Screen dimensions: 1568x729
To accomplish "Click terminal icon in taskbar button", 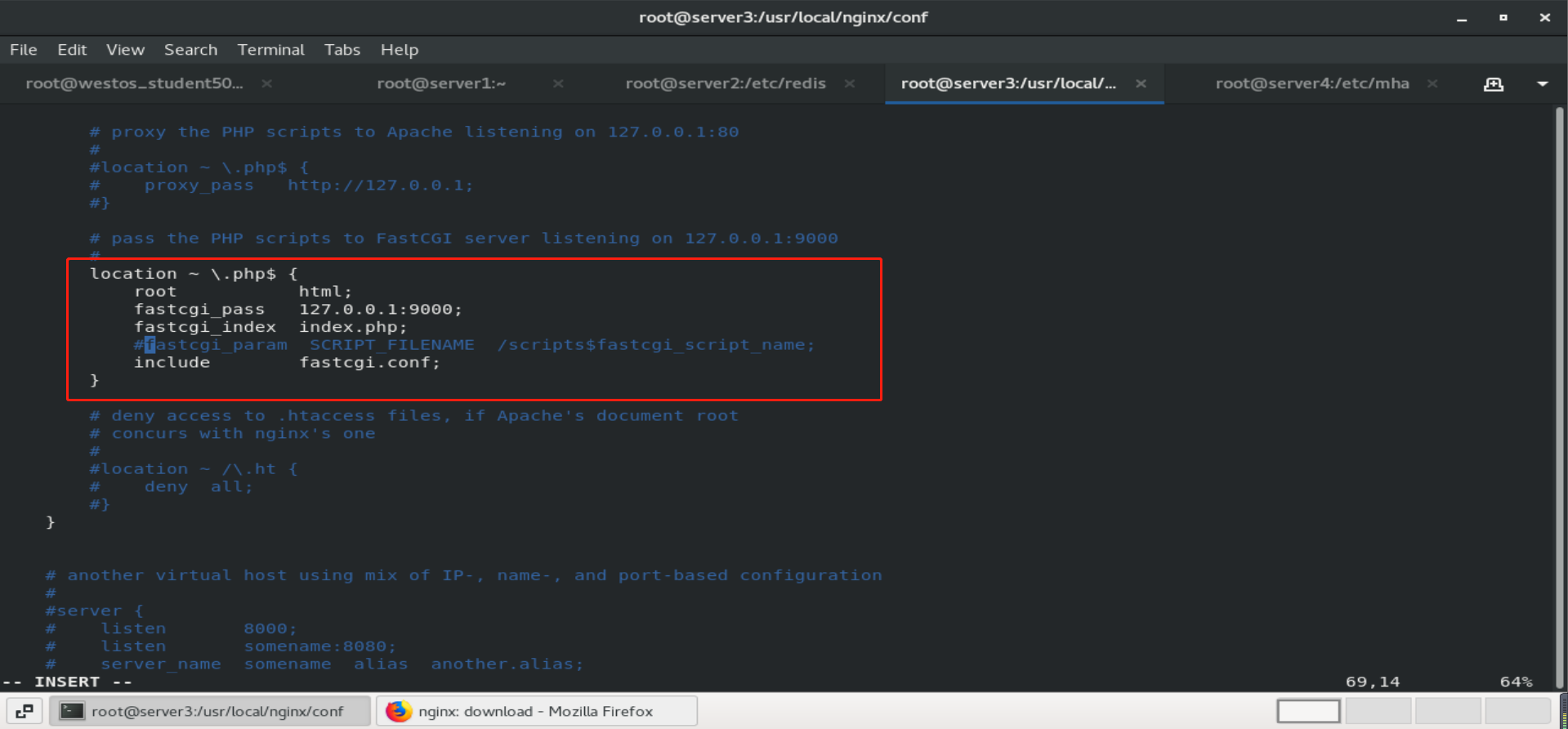I will [73, 711].
